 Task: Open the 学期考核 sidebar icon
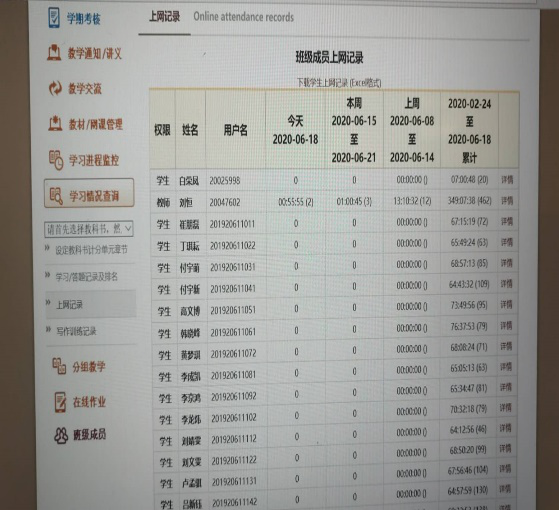tap(54, 17)
